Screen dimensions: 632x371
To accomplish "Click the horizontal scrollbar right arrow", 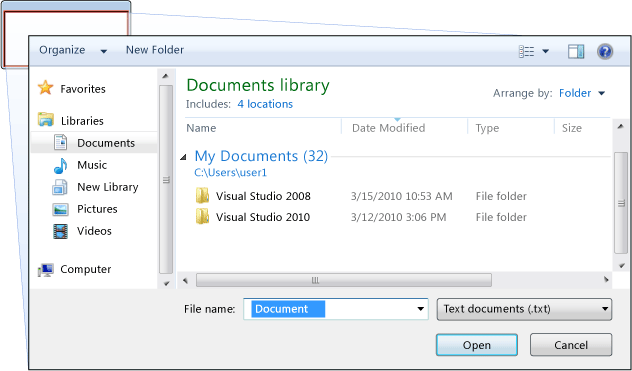I will click(606, 279).
